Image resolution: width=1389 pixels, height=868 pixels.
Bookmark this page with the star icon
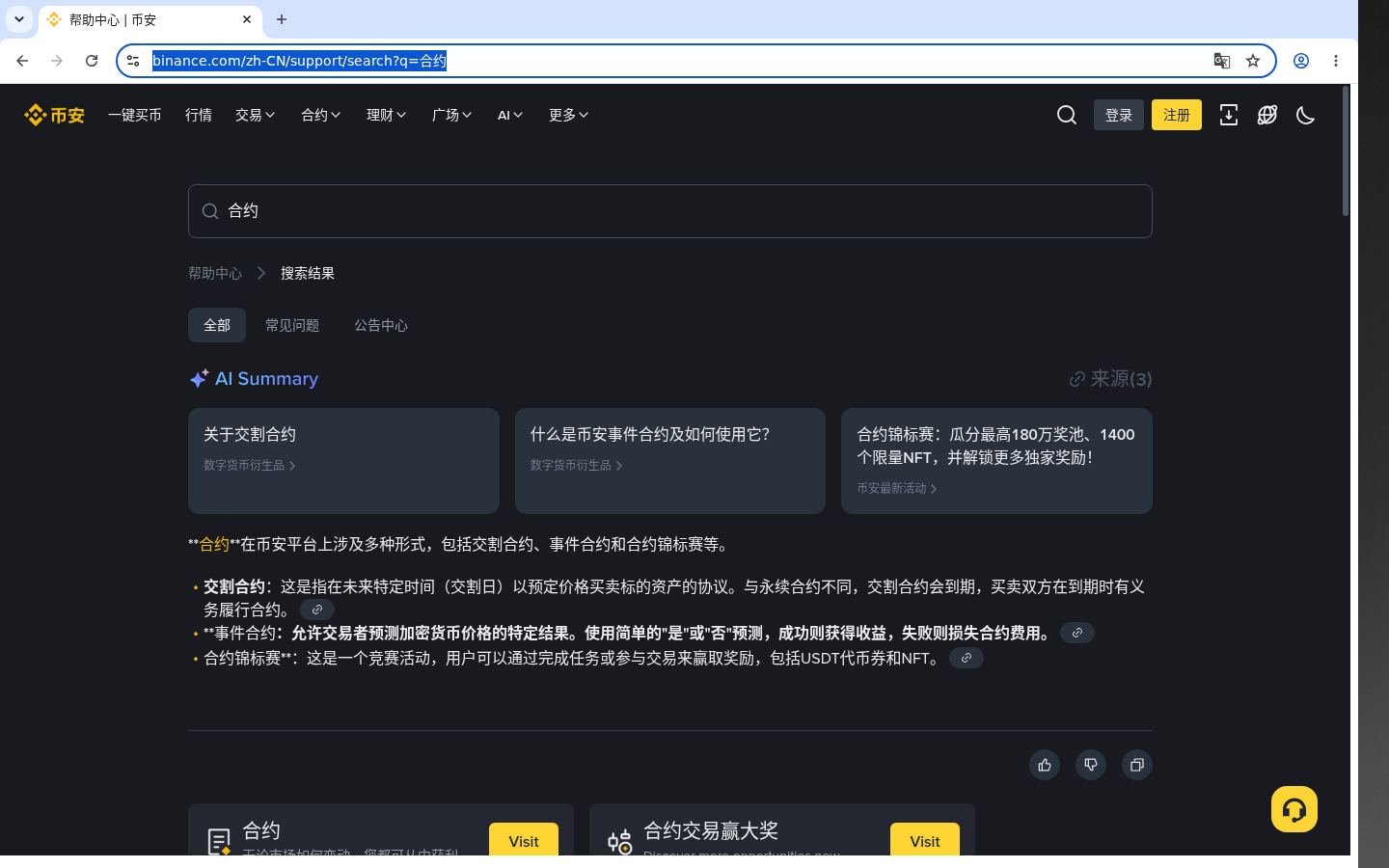point(1253,61)
